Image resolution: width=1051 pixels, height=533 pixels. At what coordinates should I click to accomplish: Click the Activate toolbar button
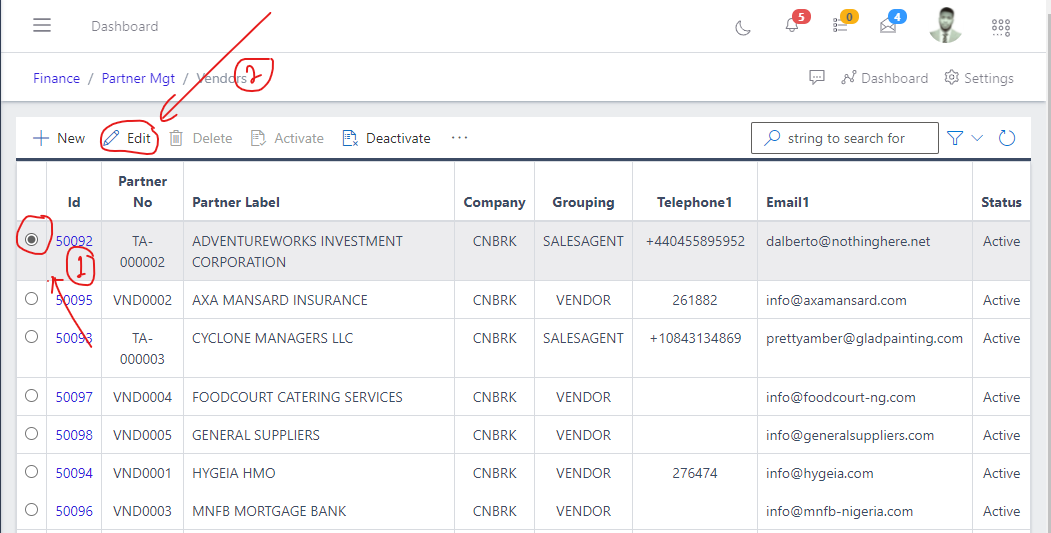pyautogui.click(x=287, y=138)
